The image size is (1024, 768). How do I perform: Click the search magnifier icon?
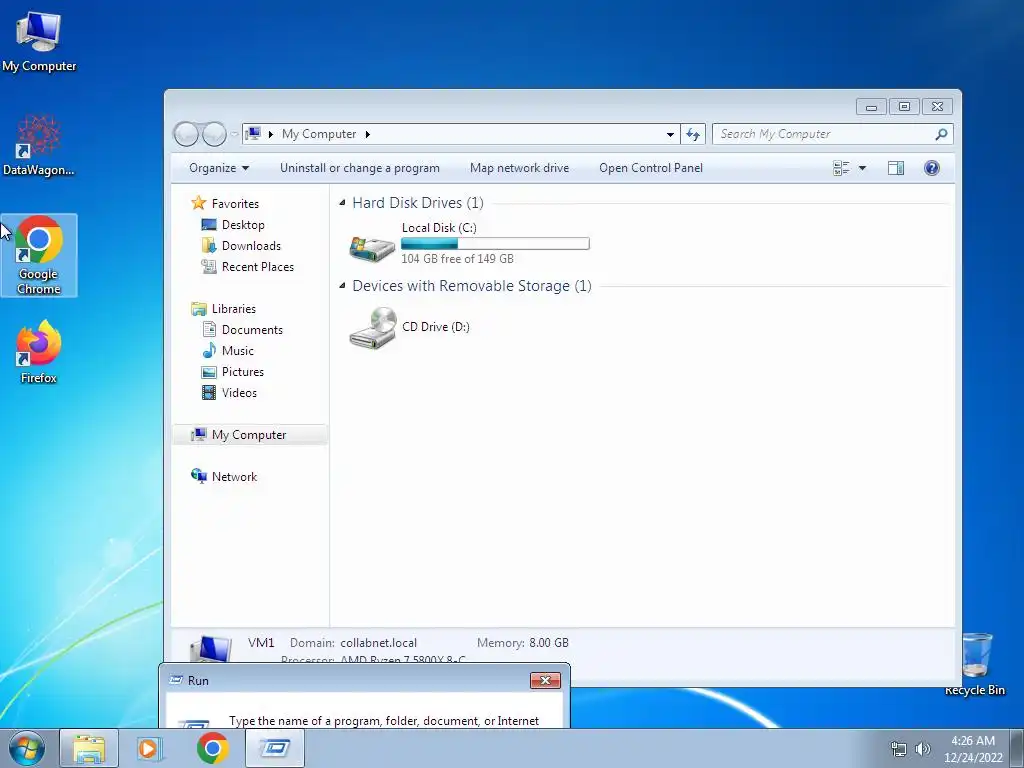click(x=941, y=134)
